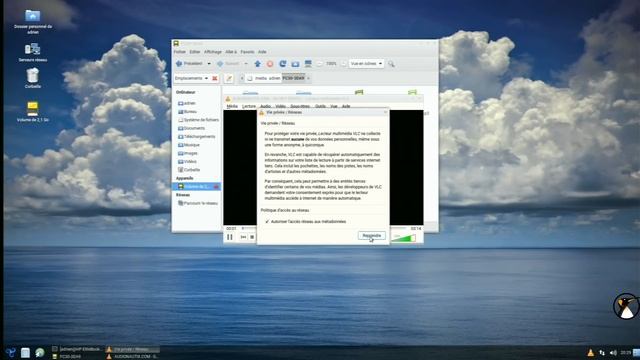Image resolution: width=640 pixels, height=360 pixels.
Task: Open Images in the sidebar places
Action: (188, 153)
